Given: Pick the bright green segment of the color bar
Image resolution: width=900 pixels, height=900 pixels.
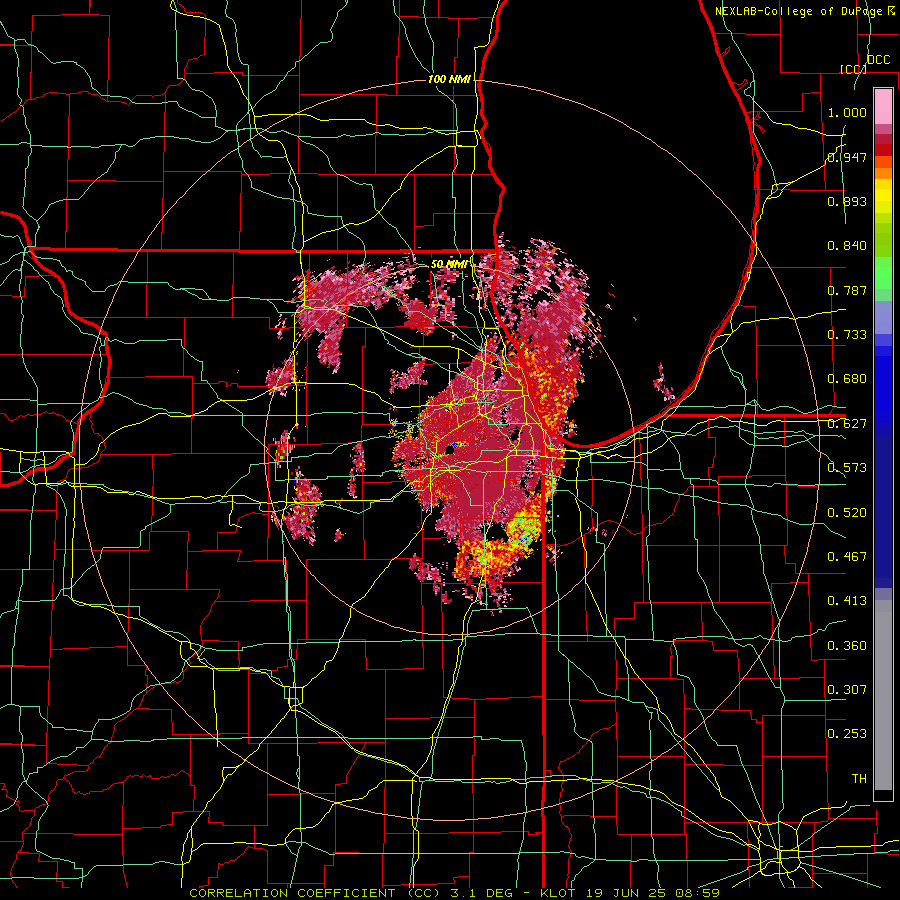Looking at the screenshot, I should click(883, 273).
